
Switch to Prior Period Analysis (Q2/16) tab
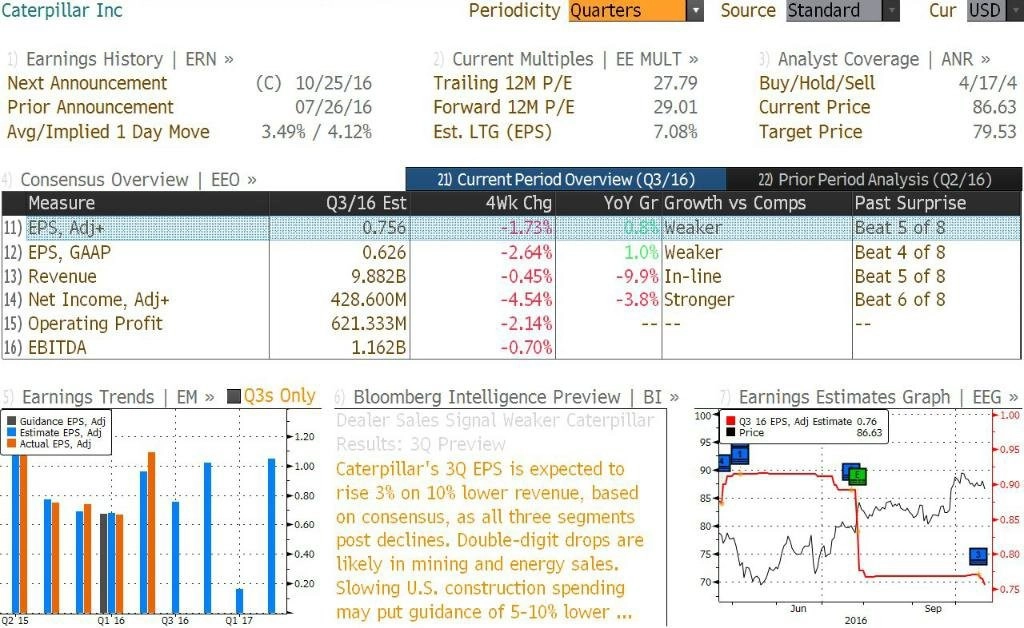[x=874, y=179]
